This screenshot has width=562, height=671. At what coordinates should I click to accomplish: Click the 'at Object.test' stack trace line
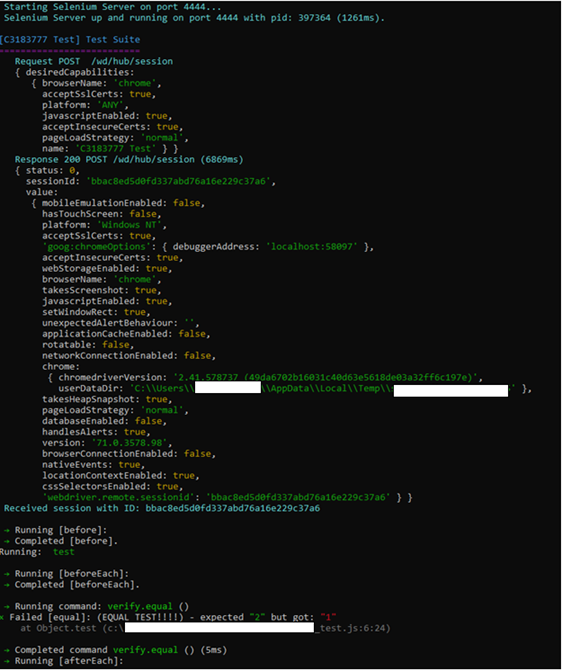205,628
